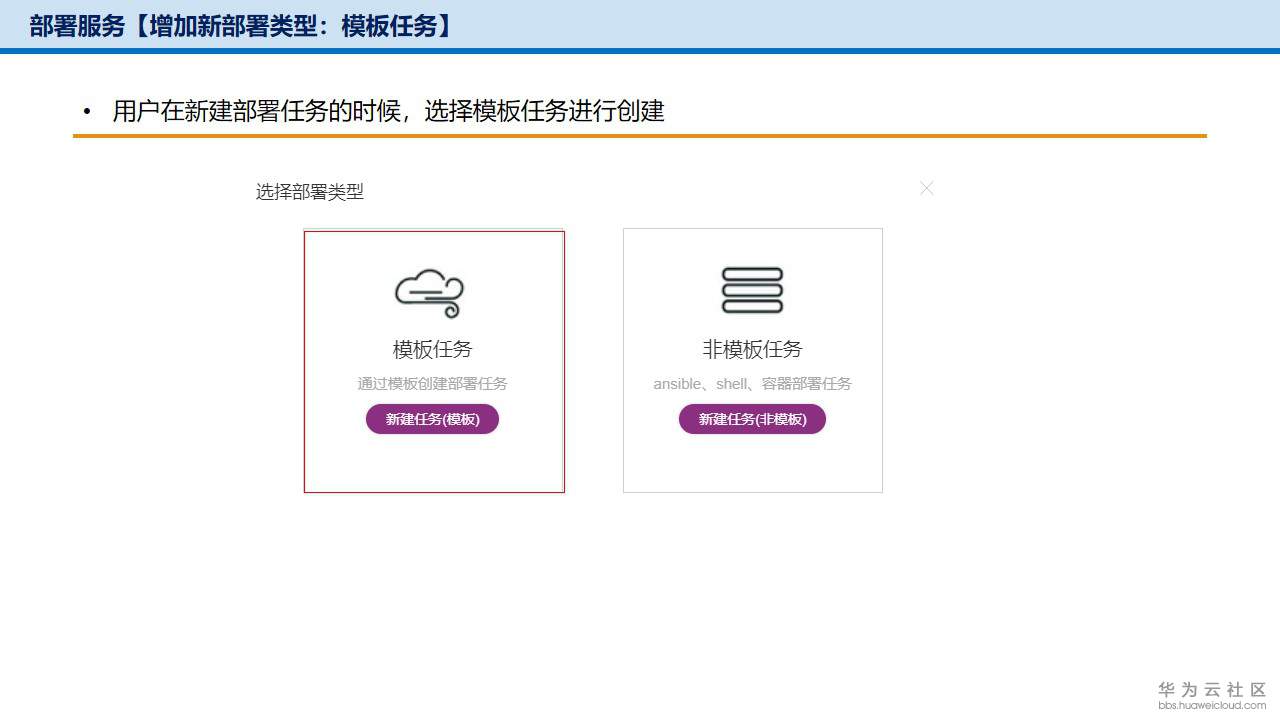Click the 新建任务(非模板) button

(752, 419)
